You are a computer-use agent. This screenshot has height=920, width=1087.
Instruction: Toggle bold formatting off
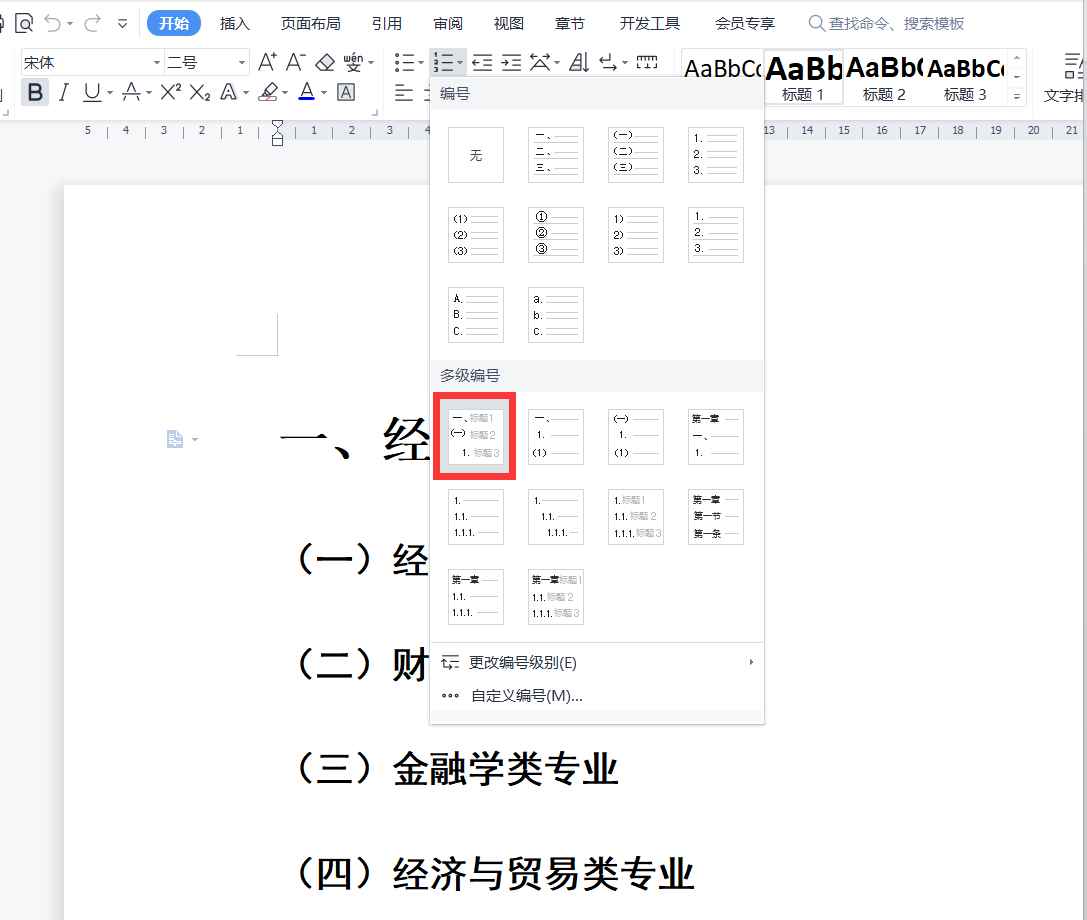36,92
